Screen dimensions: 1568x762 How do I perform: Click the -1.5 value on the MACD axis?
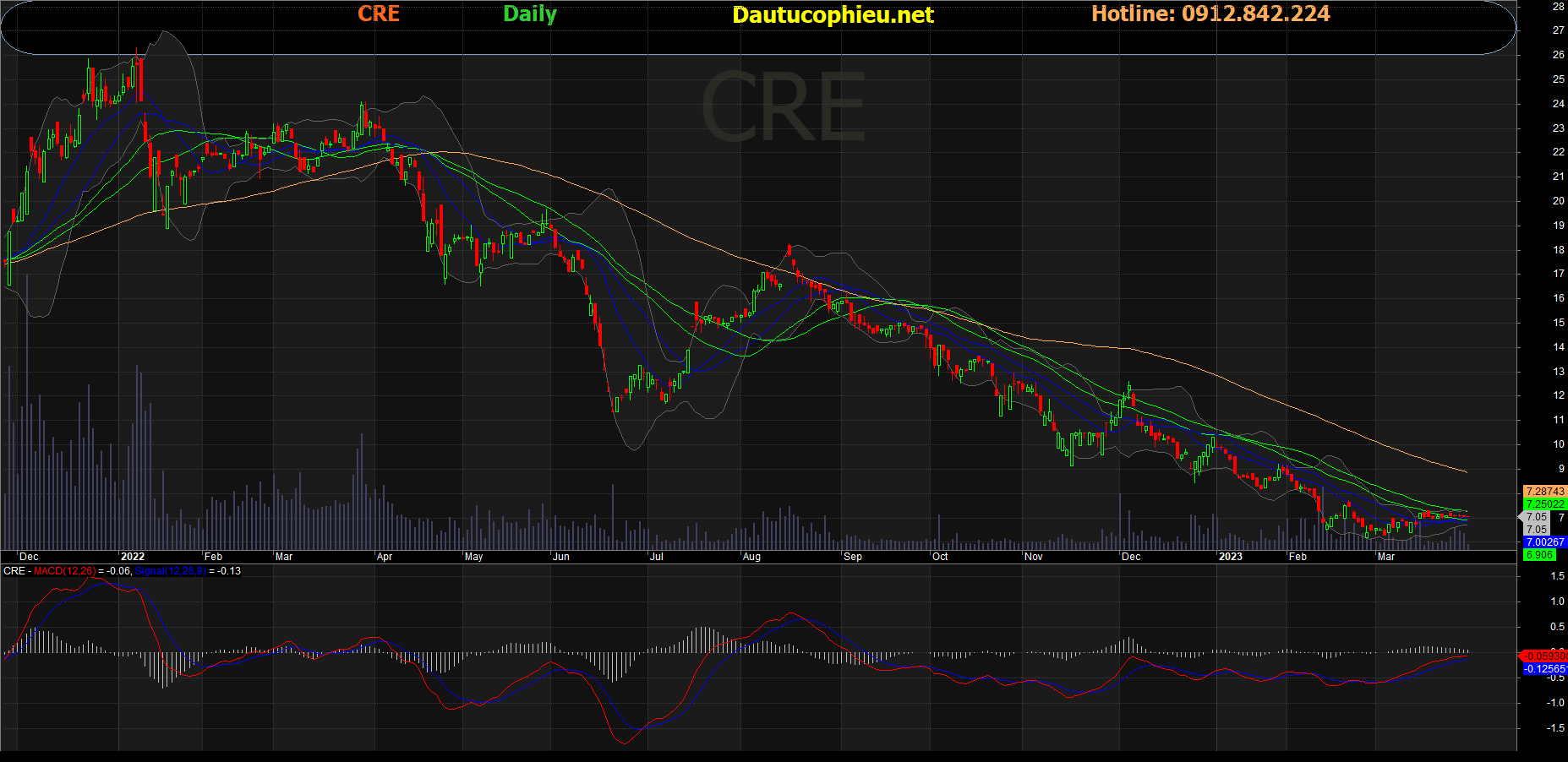point(1555,728)
